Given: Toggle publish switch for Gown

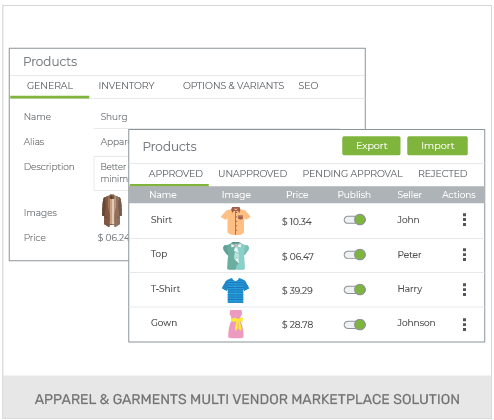Looking at the screenshot, I should click(x=355, y=324).
